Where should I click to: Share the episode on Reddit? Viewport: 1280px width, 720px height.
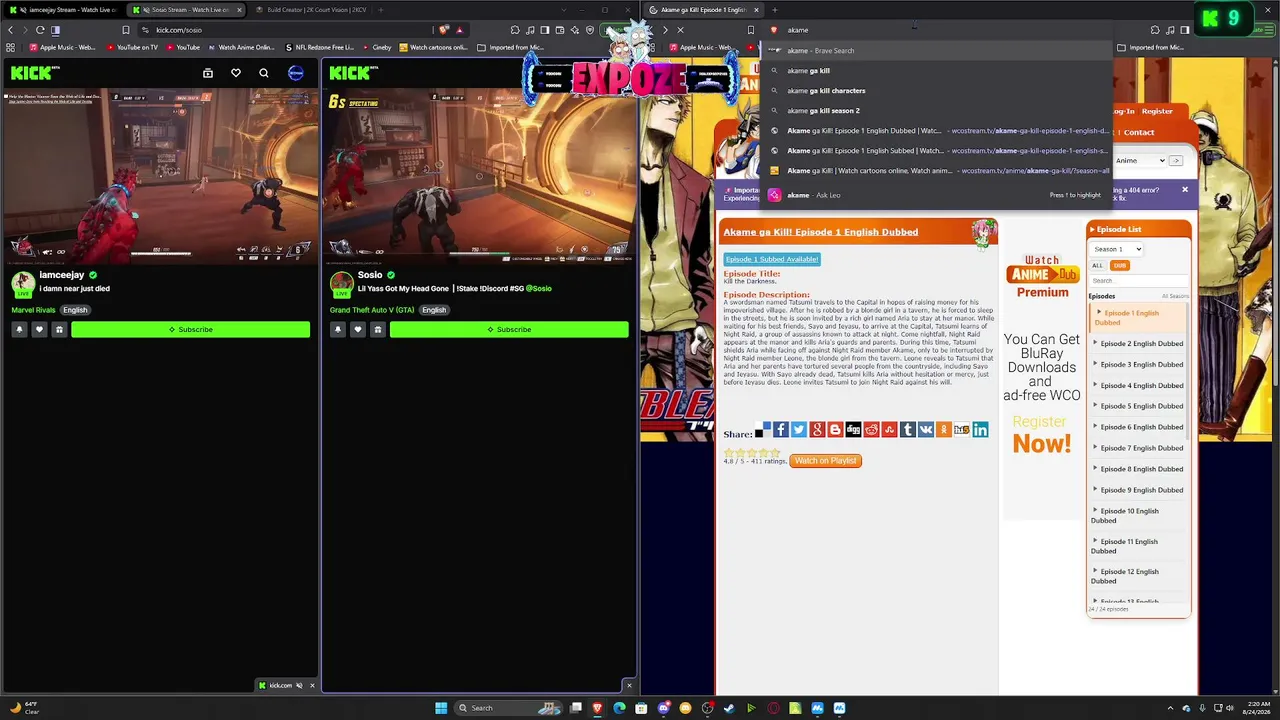(871, 430)
